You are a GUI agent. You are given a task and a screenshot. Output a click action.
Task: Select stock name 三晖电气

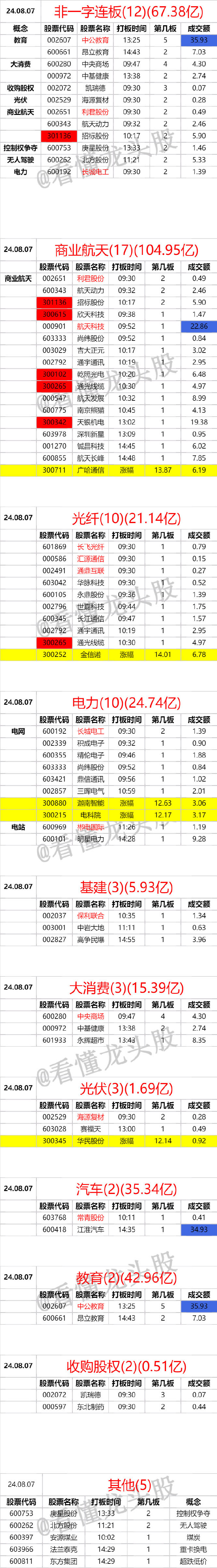pos(90,791)
